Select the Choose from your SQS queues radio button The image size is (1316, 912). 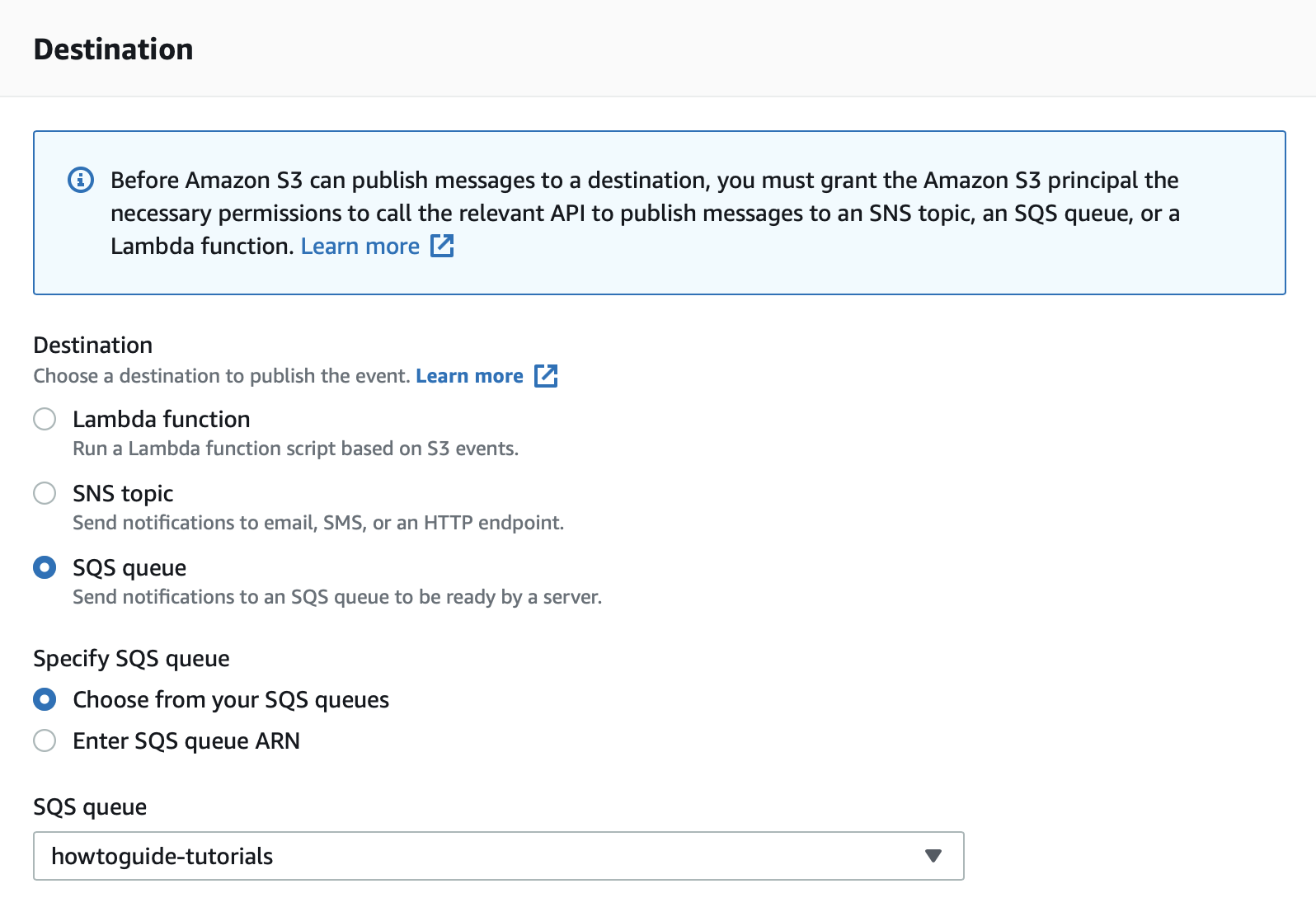click(45, 699)
